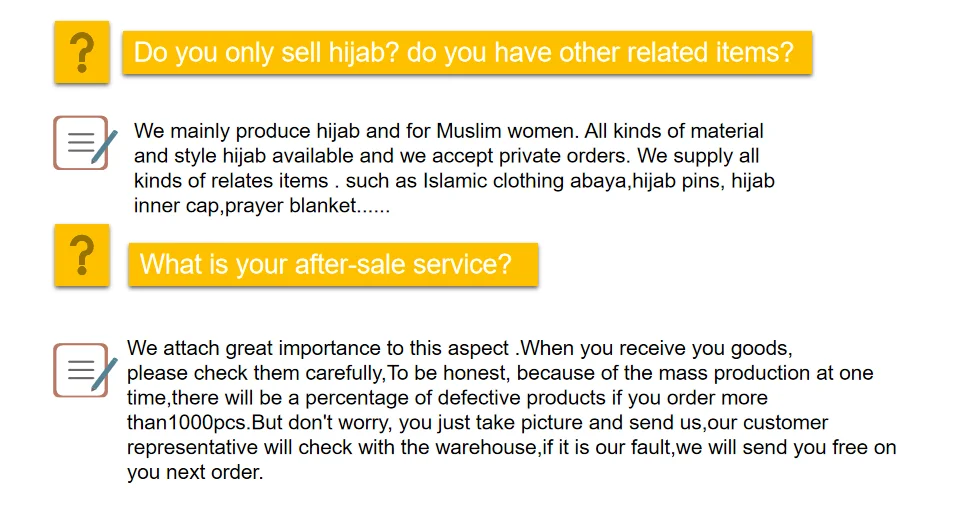Click the text 'inner cap,prayer blanket'

tap(245, 205)
